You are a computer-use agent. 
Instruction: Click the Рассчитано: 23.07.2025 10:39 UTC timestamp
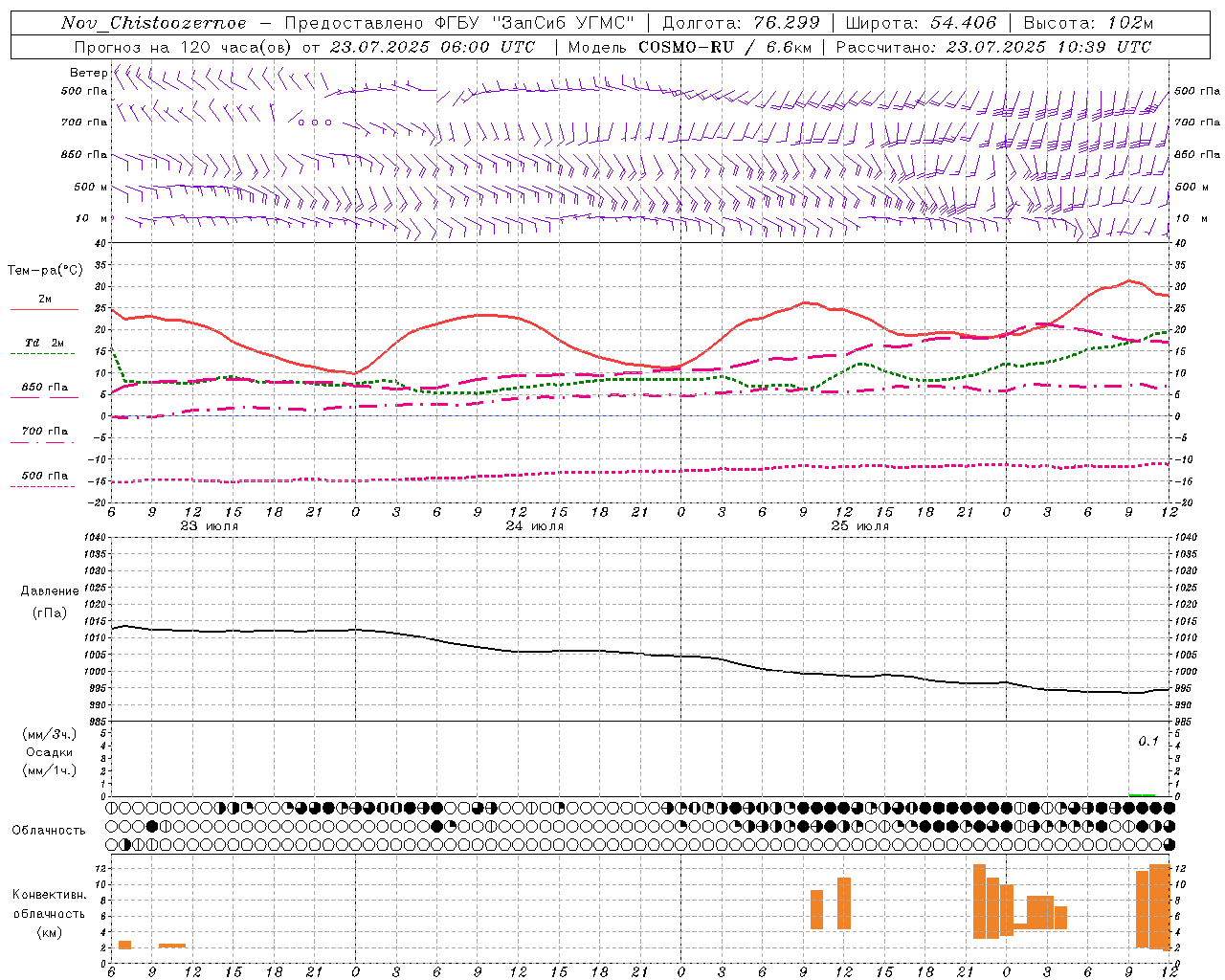click(993, 47)
